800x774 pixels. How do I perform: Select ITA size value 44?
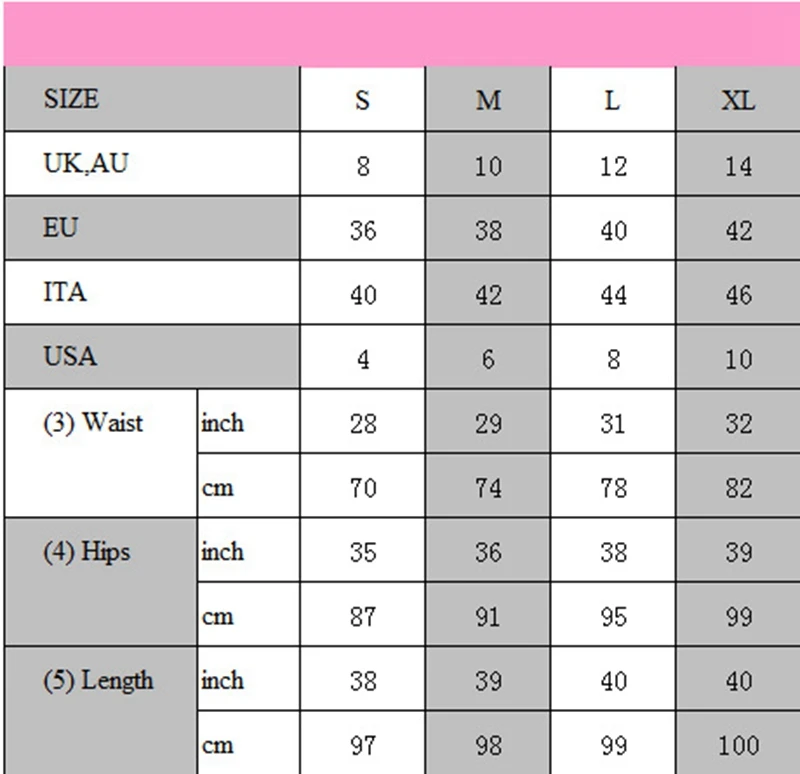tap(613, 292)
